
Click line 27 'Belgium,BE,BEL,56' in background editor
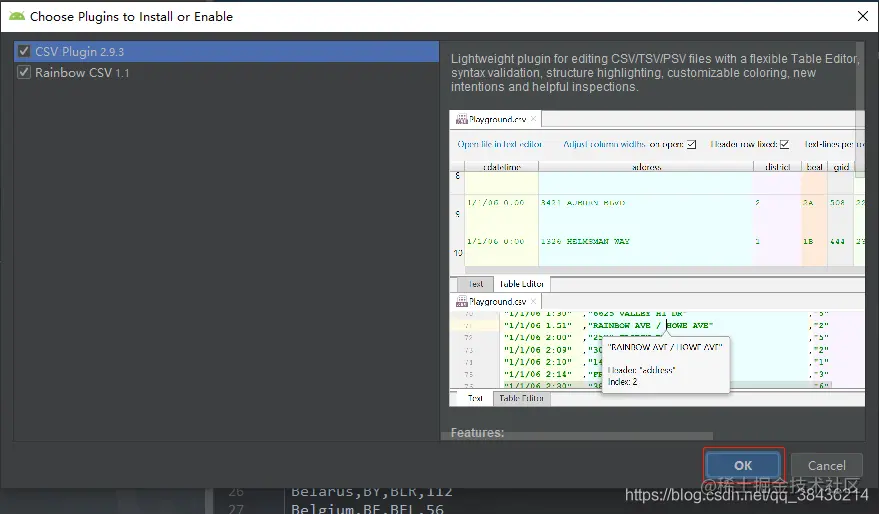[x=367, y=509]
